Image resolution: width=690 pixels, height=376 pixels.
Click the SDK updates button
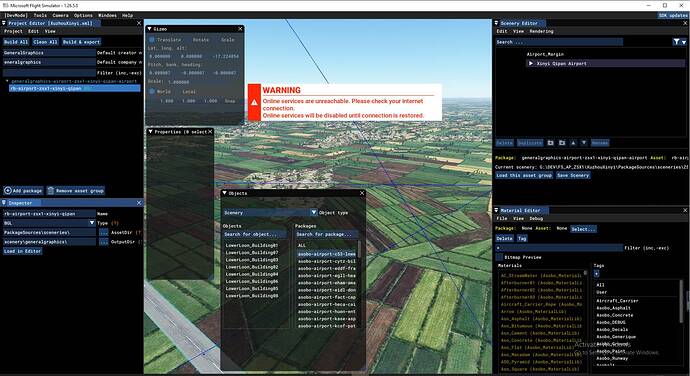[673, 15]
